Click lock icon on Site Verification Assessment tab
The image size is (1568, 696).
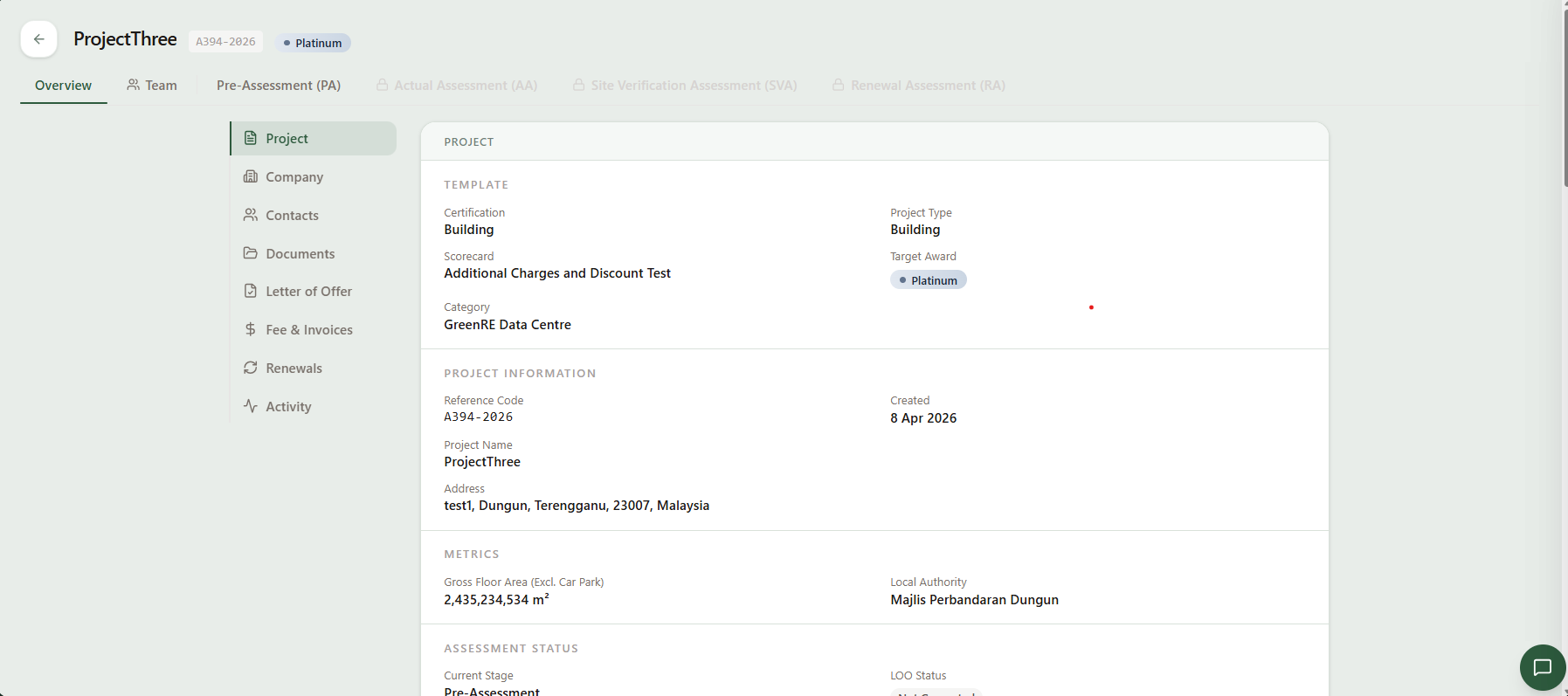[579, 85]
